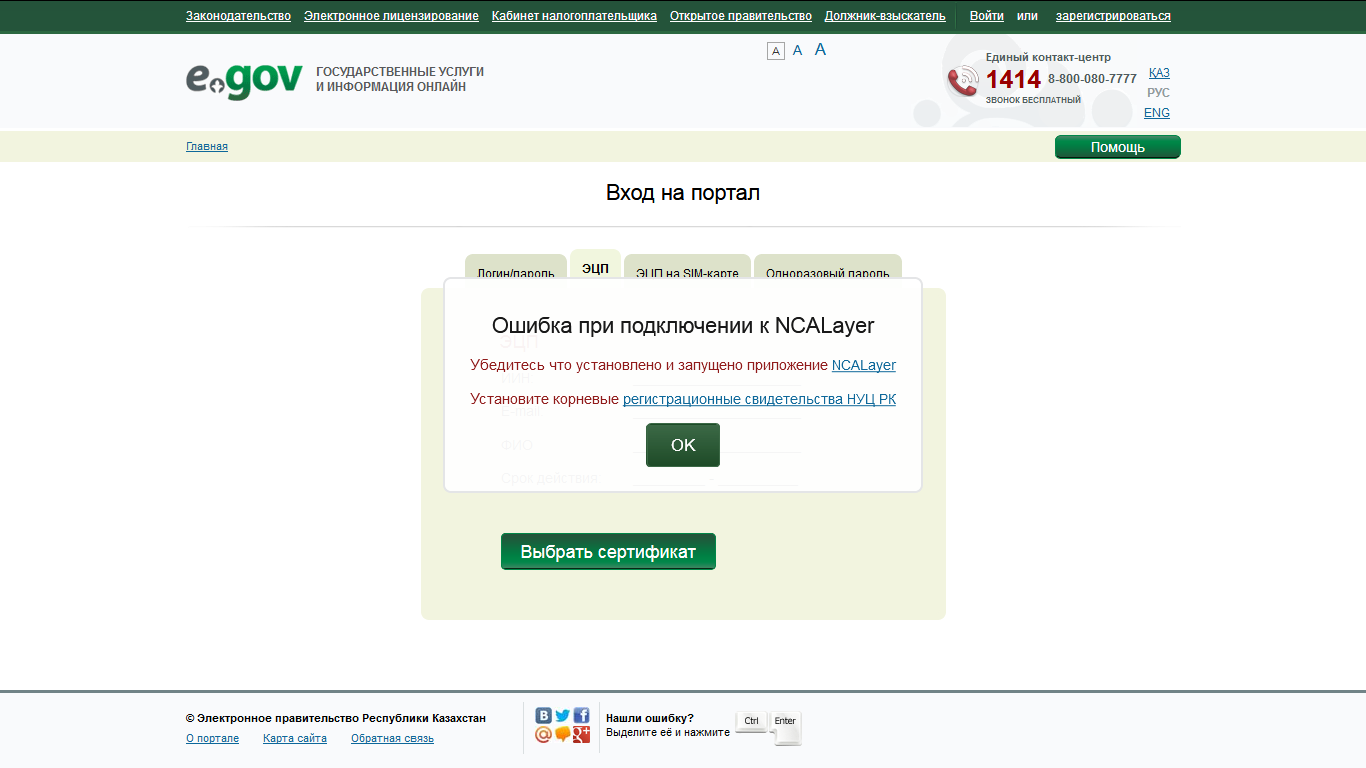The height and width of the screenshot is (768, 1366).
Task: Click the 1414 contact number
Action: [1014, 79]
